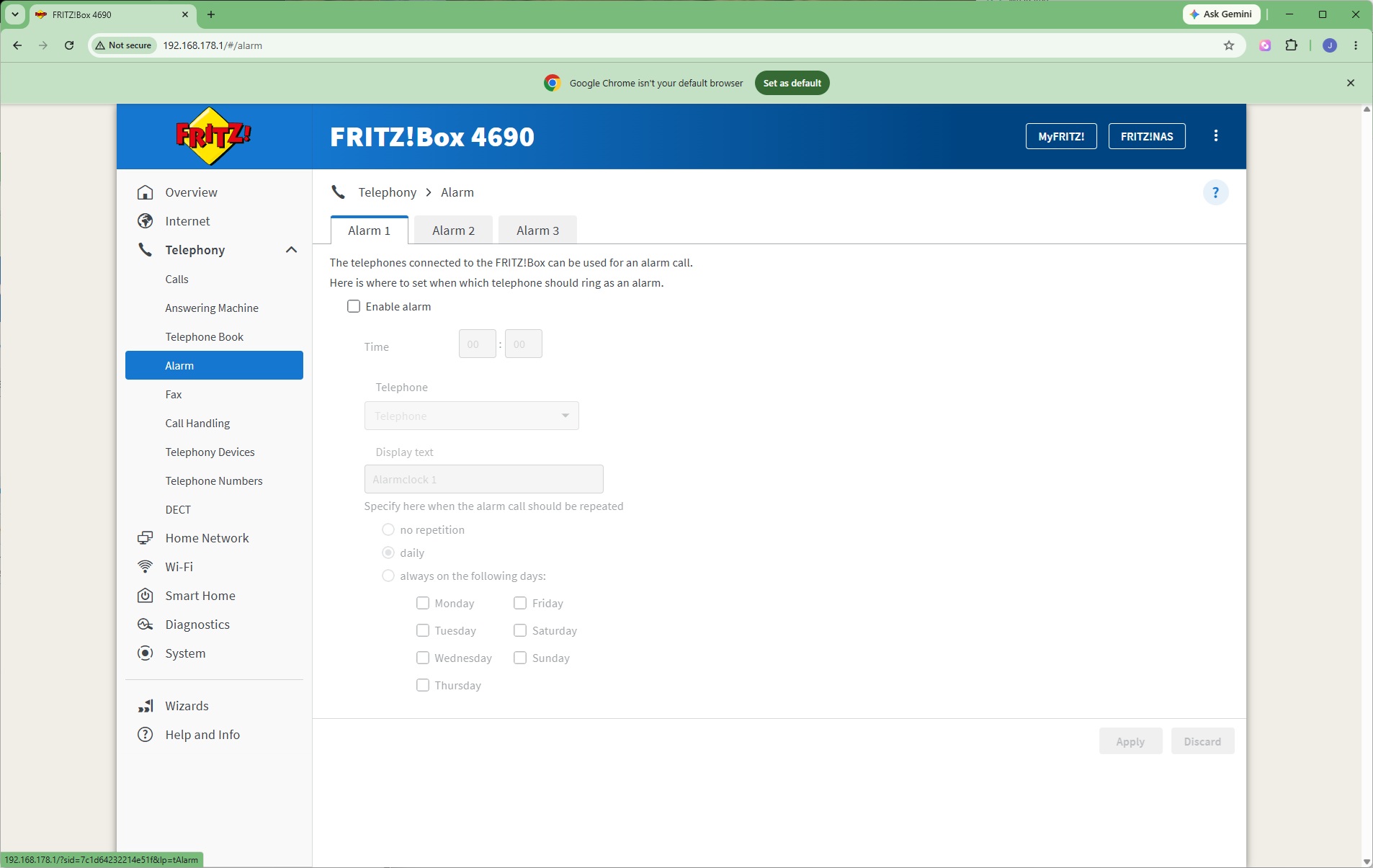Reload the page
This screenshot has width=1373, height=868.
tap(69, 45)
